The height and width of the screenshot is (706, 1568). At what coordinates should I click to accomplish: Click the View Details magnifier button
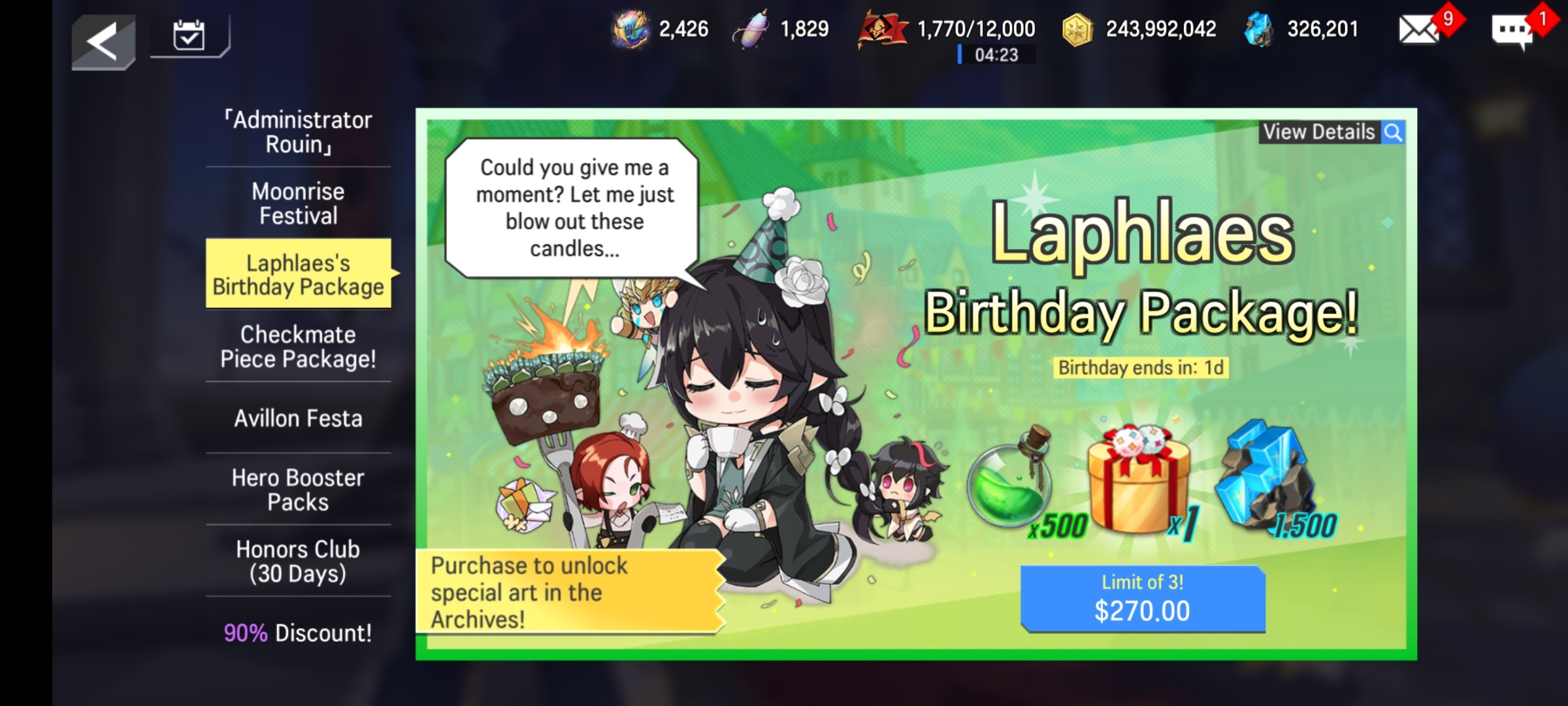1331,132
